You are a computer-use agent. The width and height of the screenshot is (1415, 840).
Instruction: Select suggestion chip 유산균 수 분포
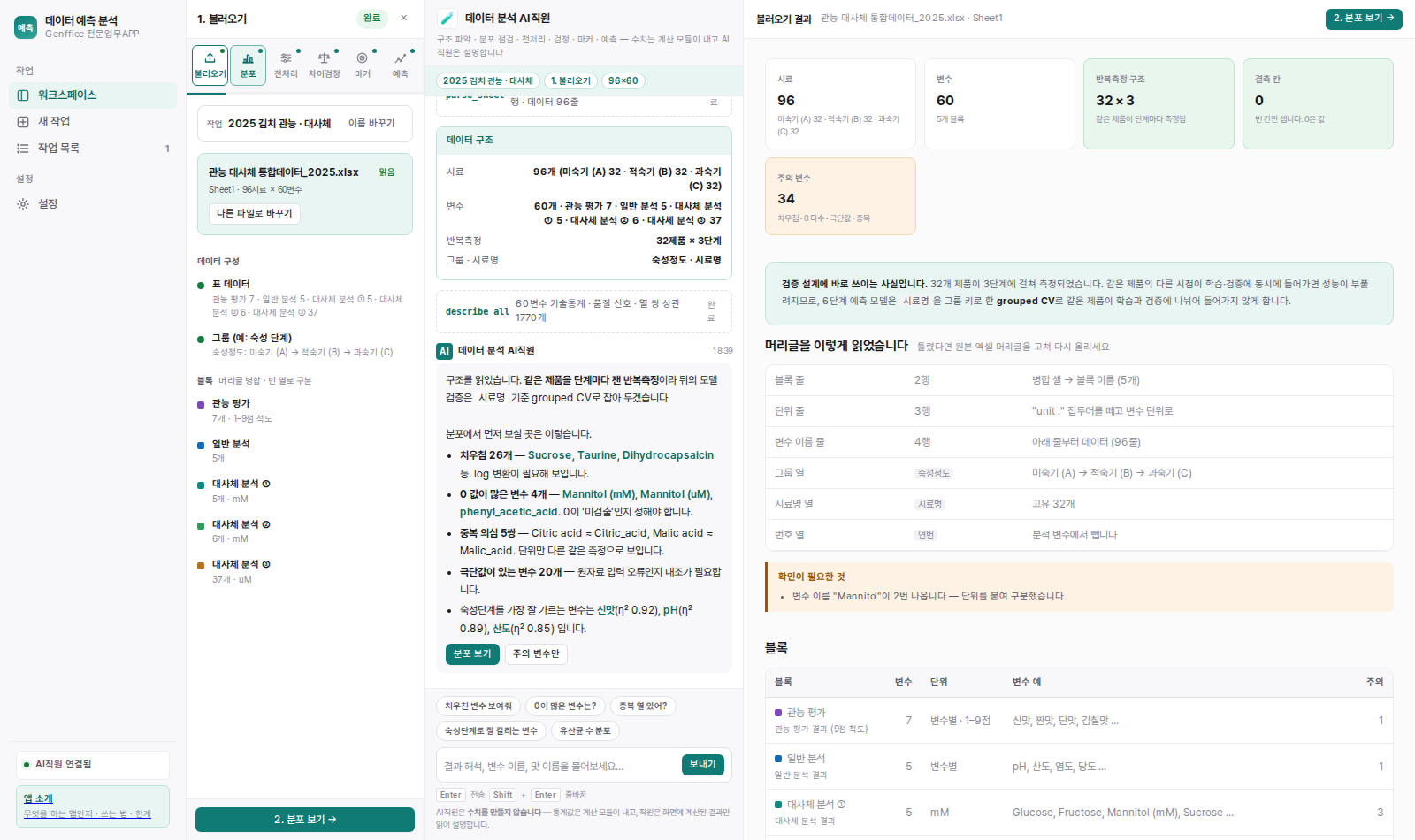click(x=585, y=730)
